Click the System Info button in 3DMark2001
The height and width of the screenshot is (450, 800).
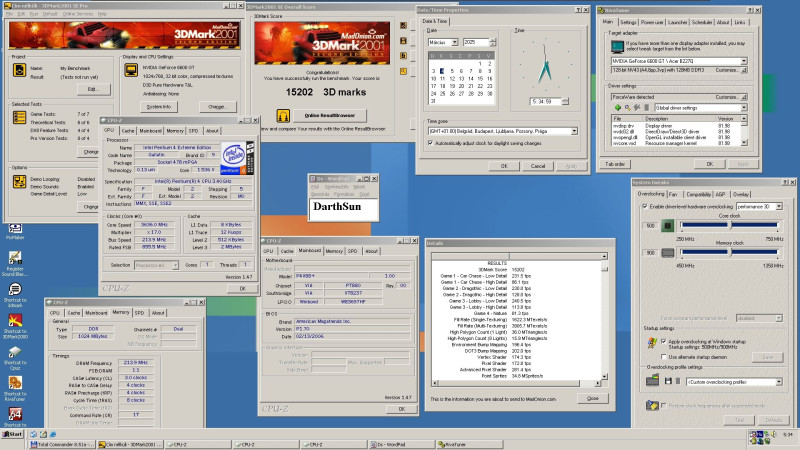(158, 107)
